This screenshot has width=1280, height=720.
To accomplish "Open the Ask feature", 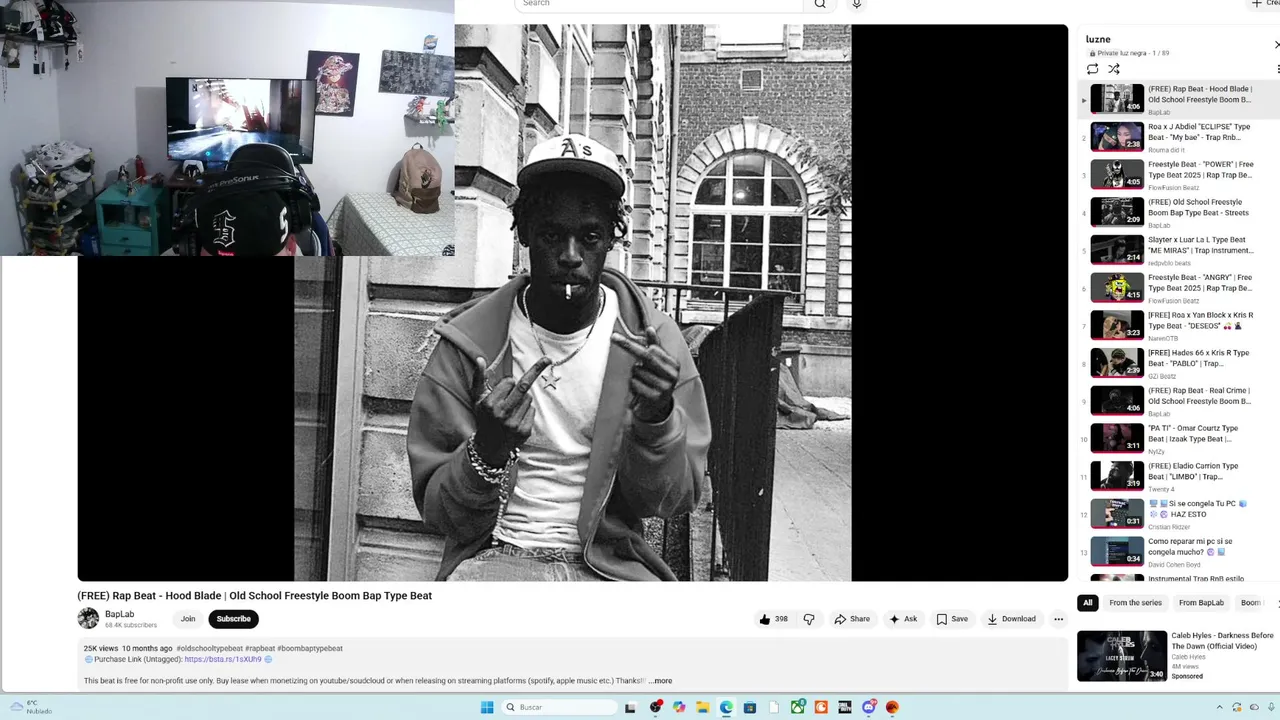I will (x=903, y=619).
